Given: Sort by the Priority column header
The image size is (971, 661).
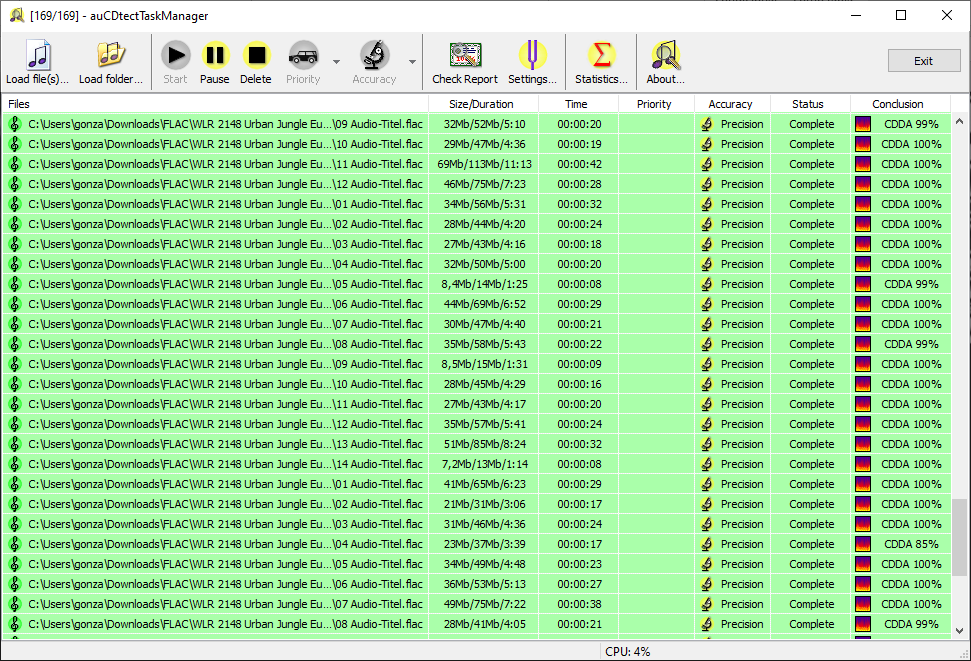Looking at the screenshot, I should [x=656, y=104].
